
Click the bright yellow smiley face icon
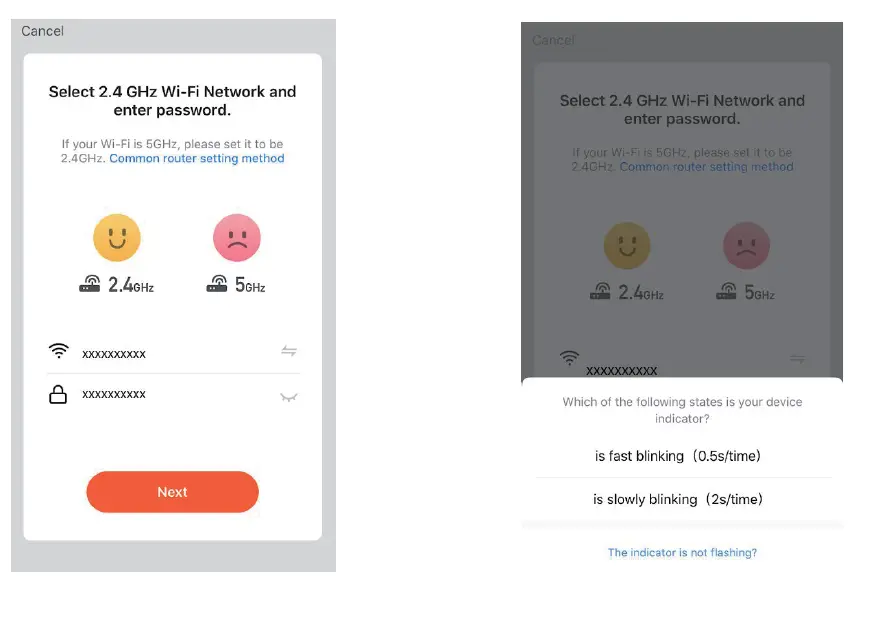point(117,238)
